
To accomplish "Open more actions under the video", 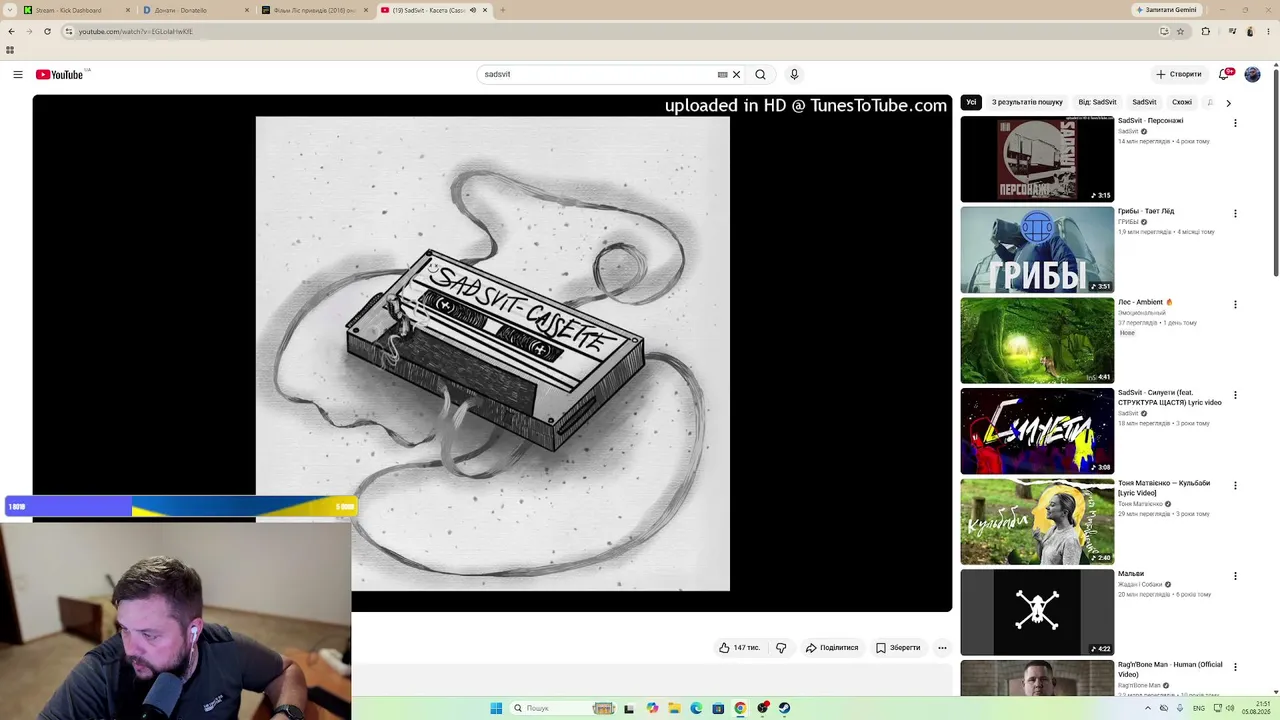I will [x=942, y=648].
